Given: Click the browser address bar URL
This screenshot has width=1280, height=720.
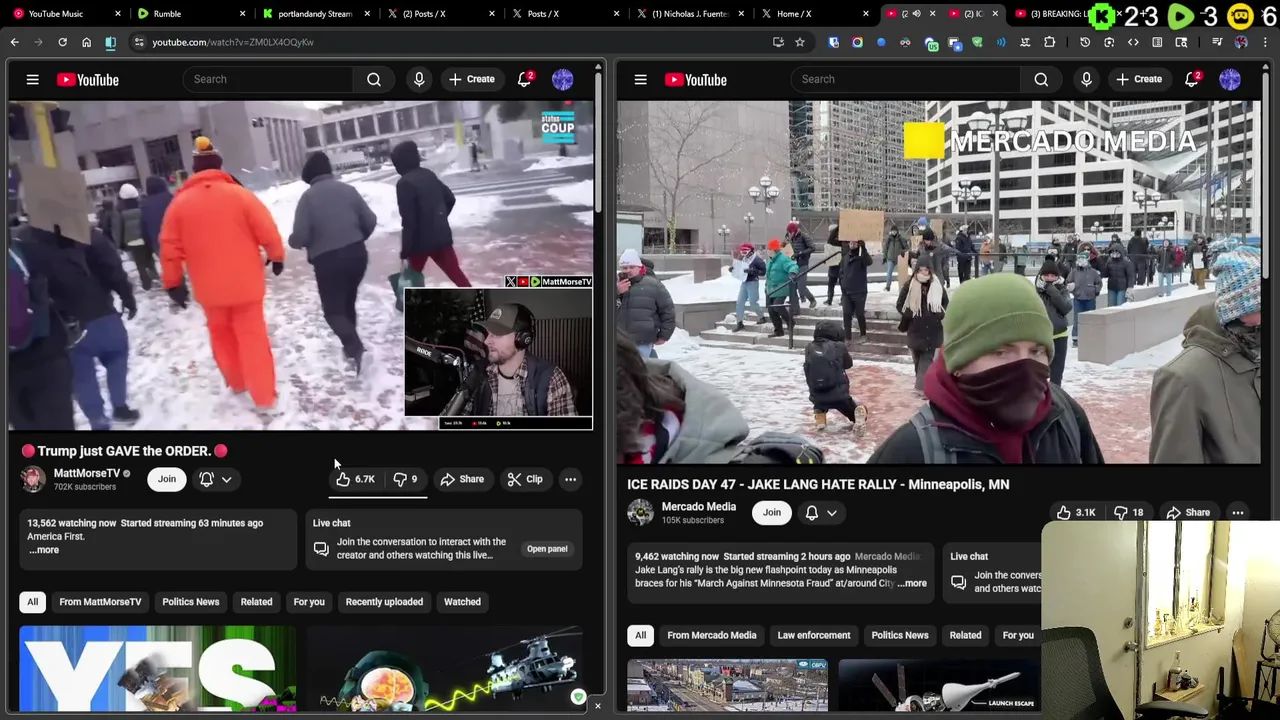Looking at the screenshot, I should [x=233, y=42].
